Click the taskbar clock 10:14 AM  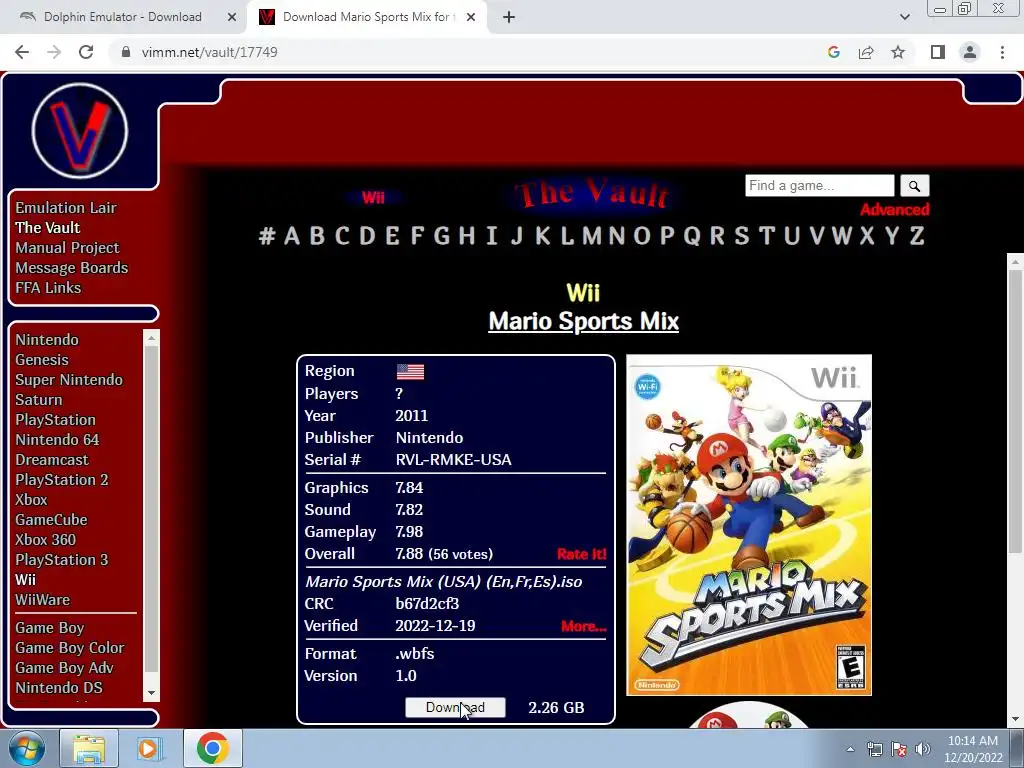click(x=972, y=741)
